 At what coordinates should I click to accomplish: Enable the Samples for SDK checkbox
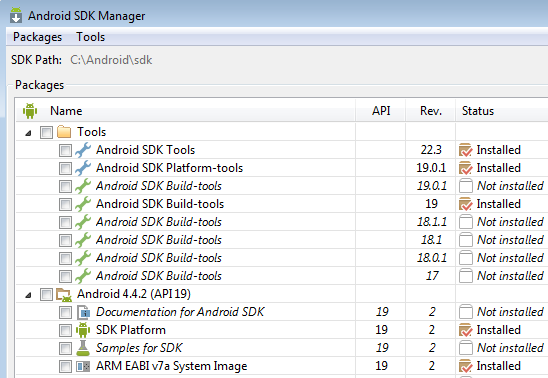tap(65, 348)
